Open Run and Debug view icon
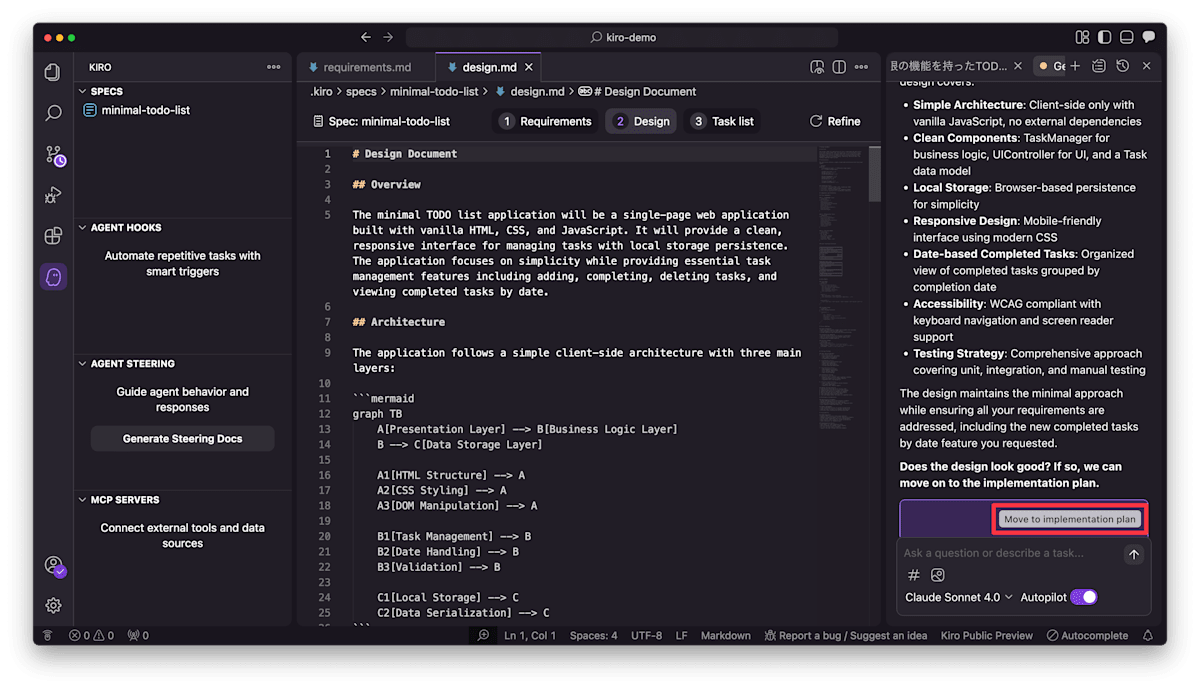 coord(53,195)
